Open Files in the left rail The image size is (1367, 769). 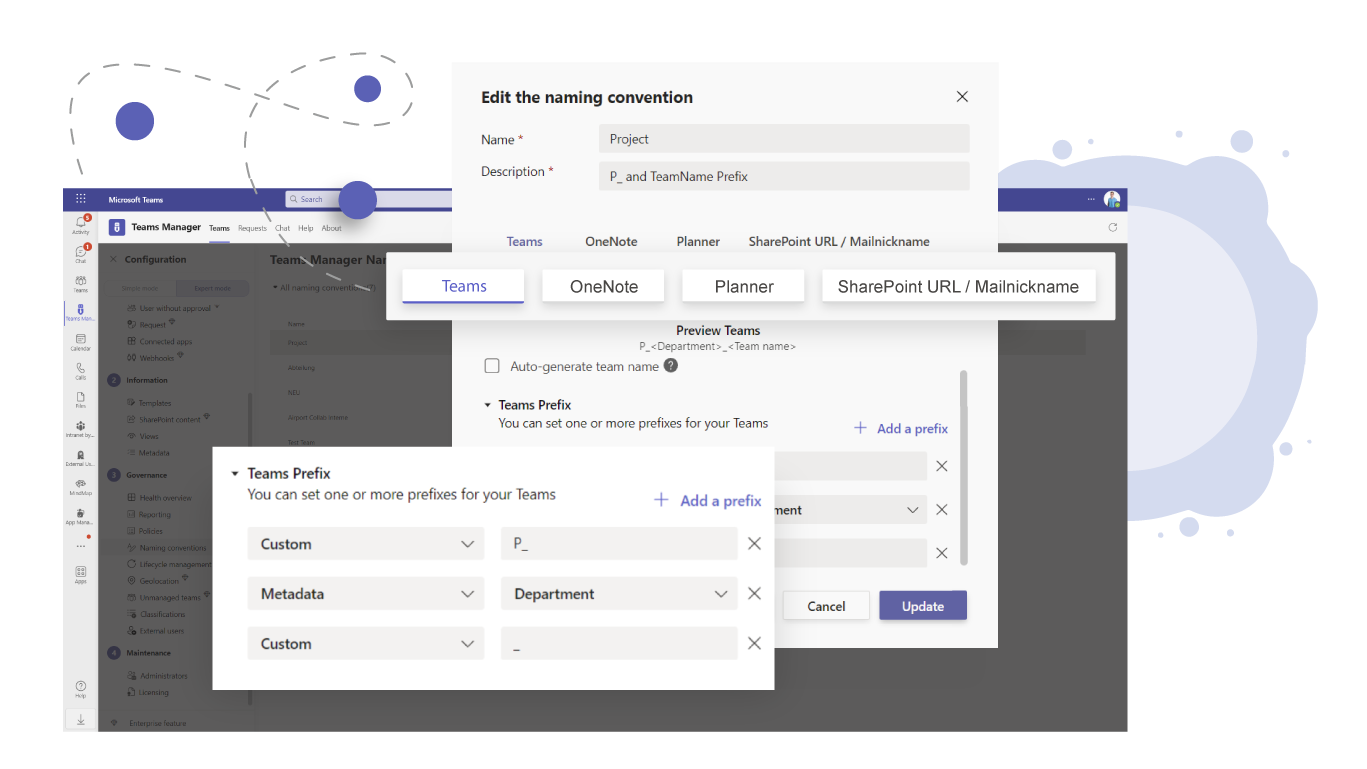pyautogui.click(x=81, y=400)
